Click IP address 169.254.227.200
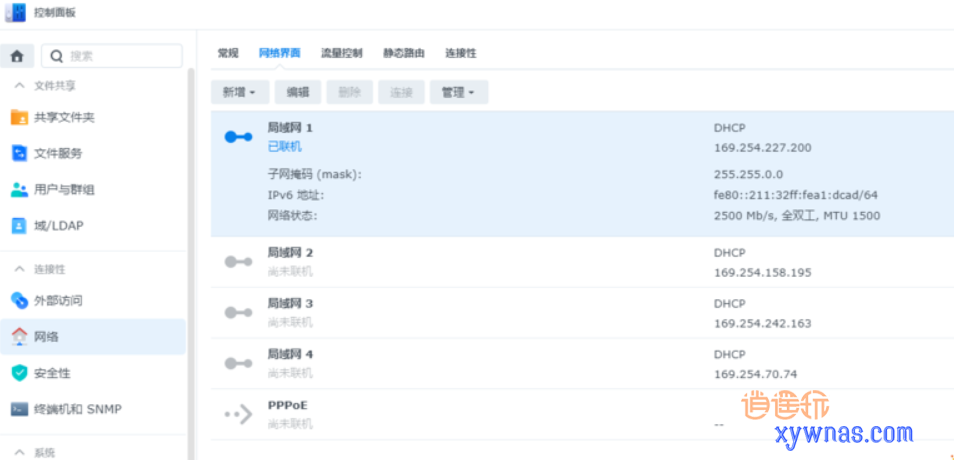The image size is (954, 460). 762,148
